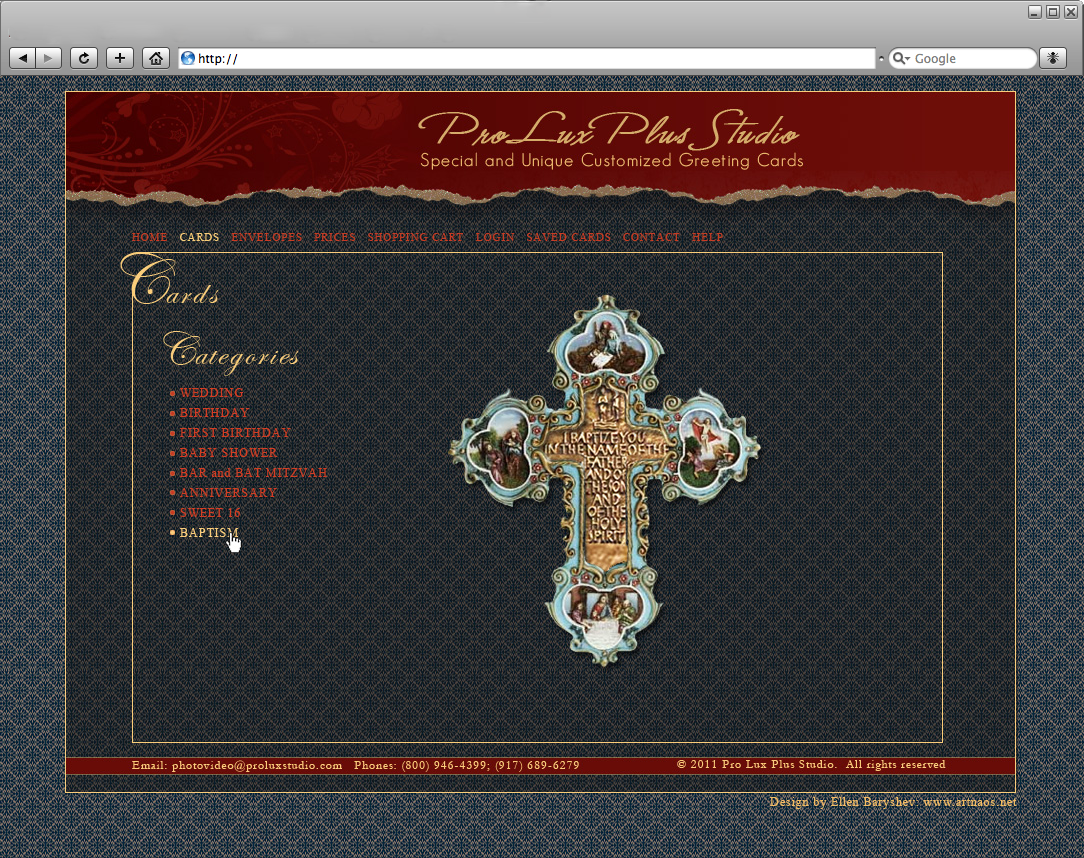Click the toolbar icon right of the Google search field

click(x=1052, y=57)
